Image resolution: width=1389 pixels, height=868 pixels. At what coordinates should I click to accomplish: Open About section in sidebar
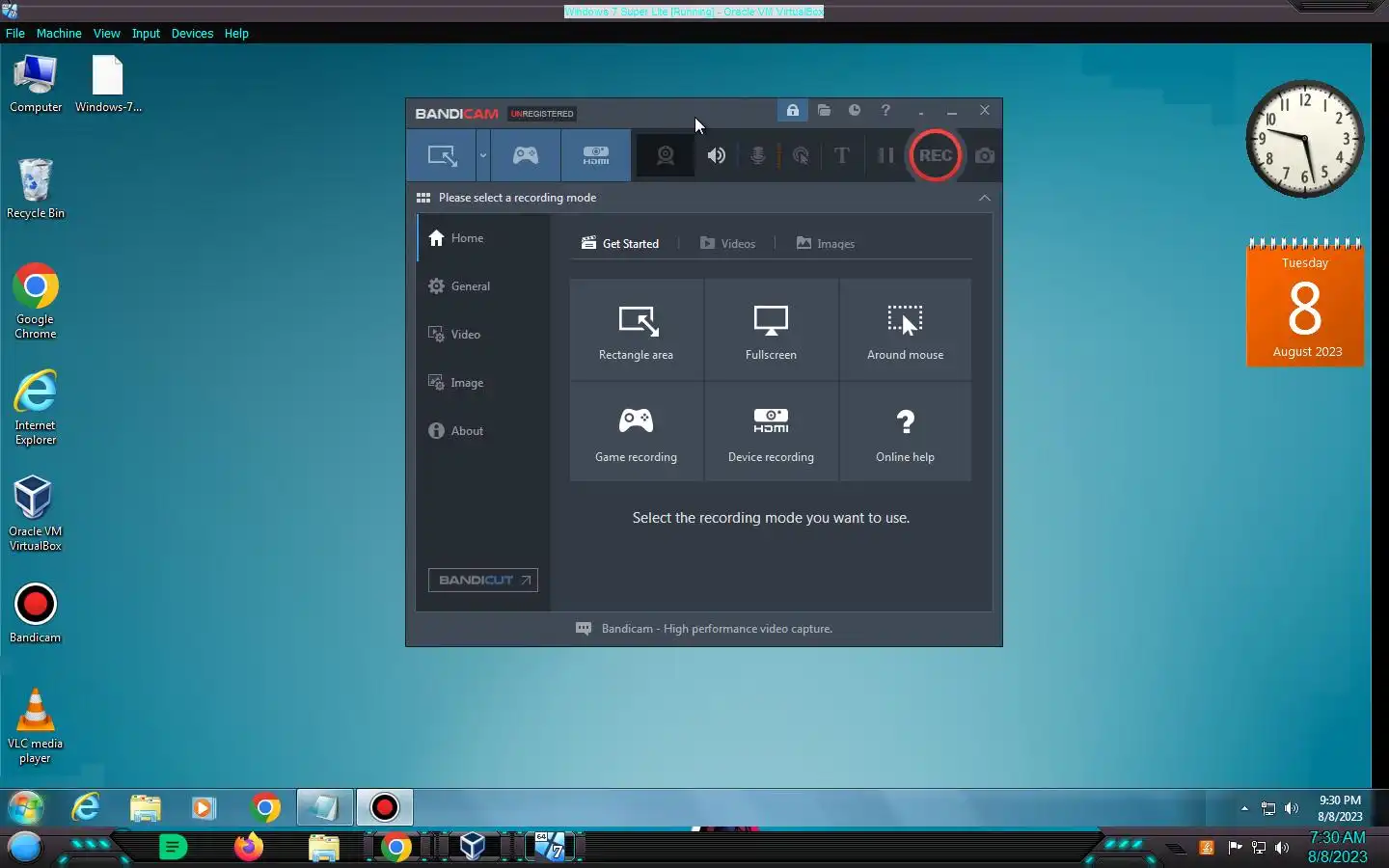click(x=483, y=431)
